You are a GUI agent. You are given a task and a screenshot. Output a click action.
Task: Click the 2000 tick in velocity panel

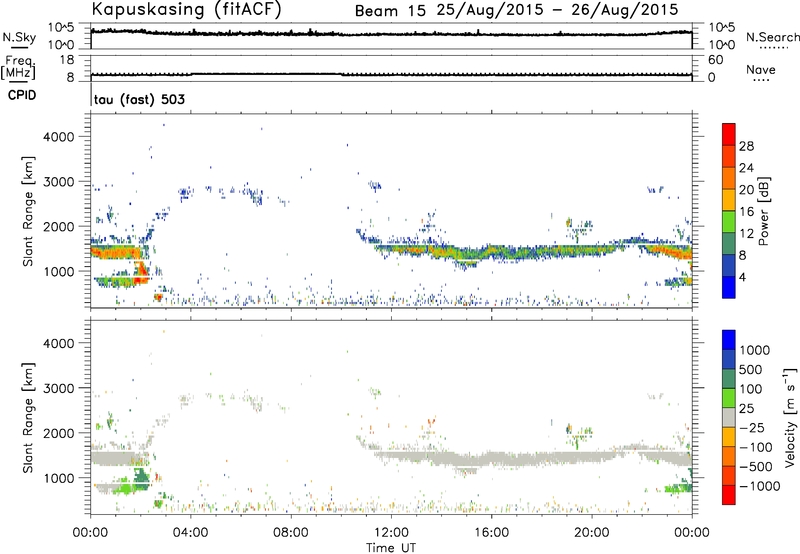point(59,433)
